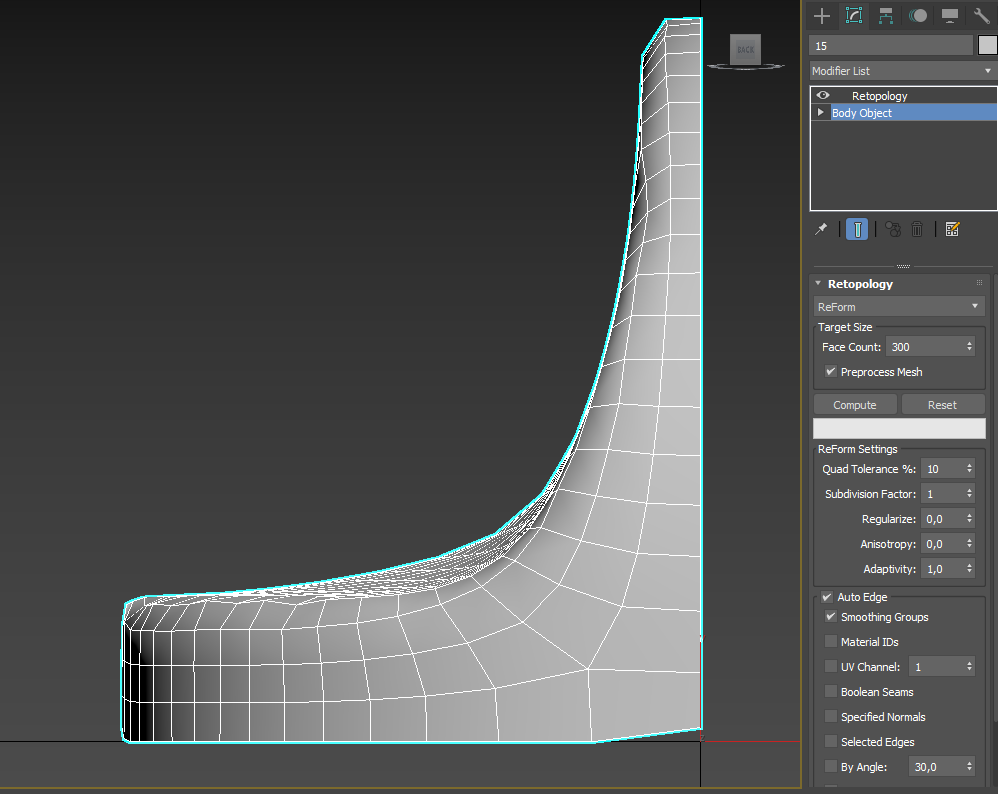The image size is (998, 794).
Task: Disable the Smoothing Groups checkbox
Action: (830, 617)
